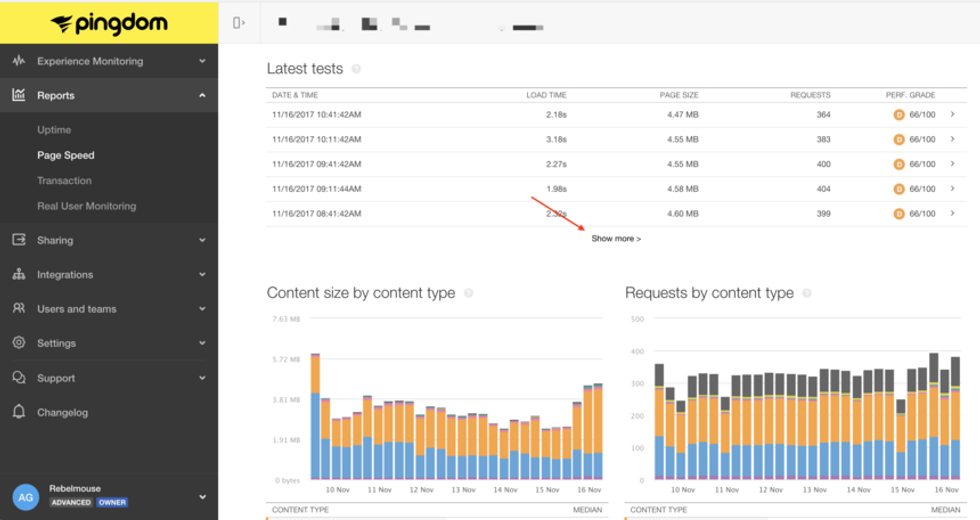980x520 pixels.
Task: Open the Transaction report
Action: click(64, 181)
